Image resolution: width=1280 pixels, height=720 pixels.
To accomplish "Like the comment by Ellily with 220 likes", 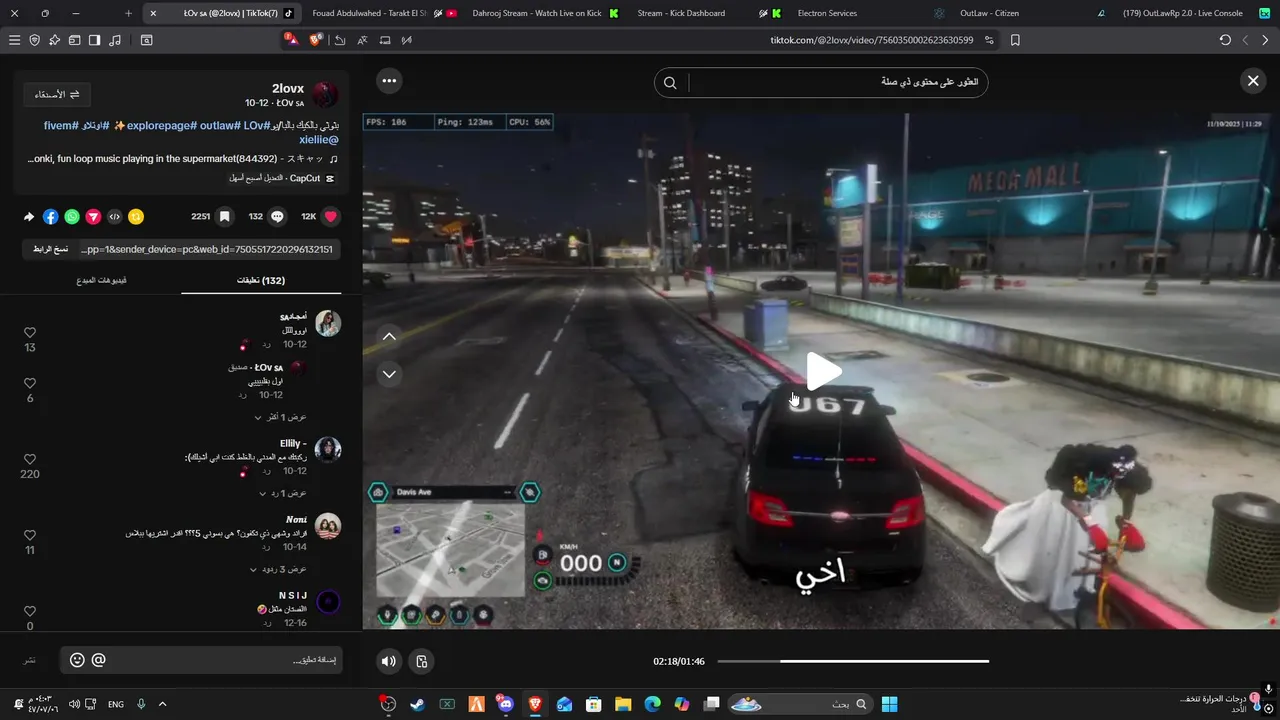I will click(30, 459).
